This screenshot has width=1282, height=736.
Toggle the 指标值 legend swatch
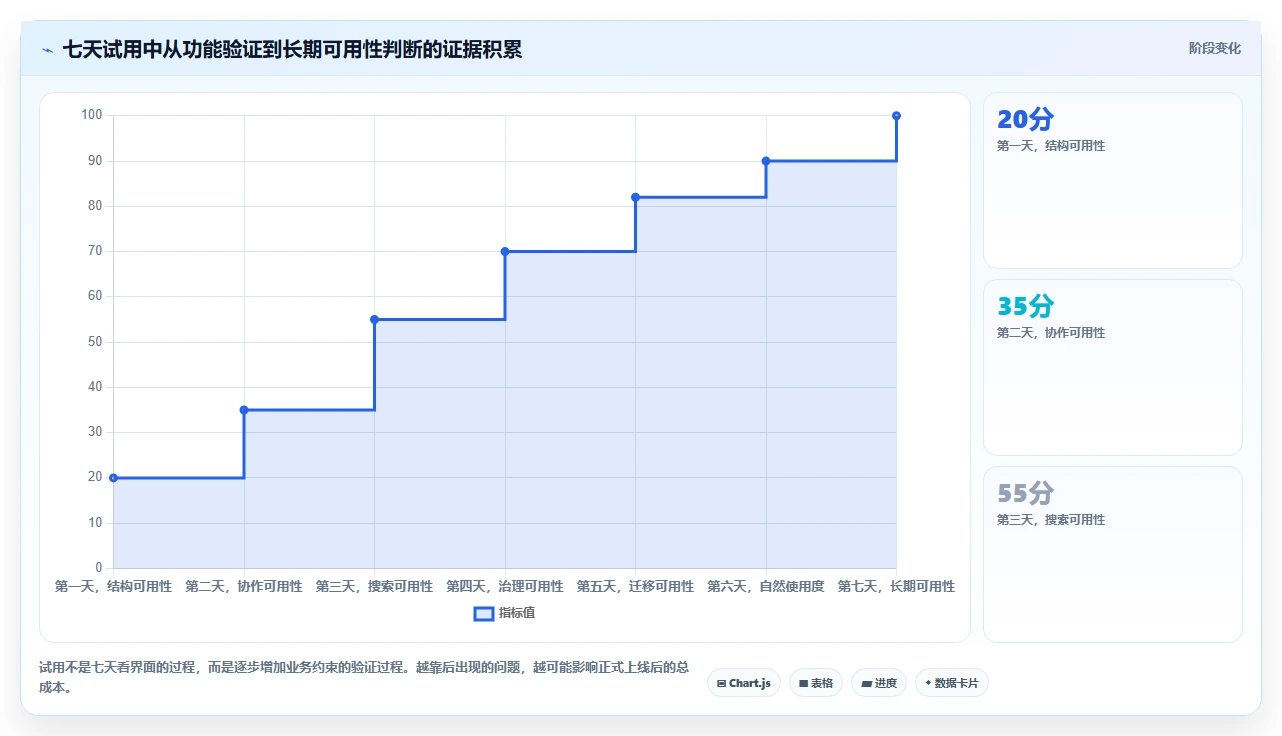click(483, 613)
